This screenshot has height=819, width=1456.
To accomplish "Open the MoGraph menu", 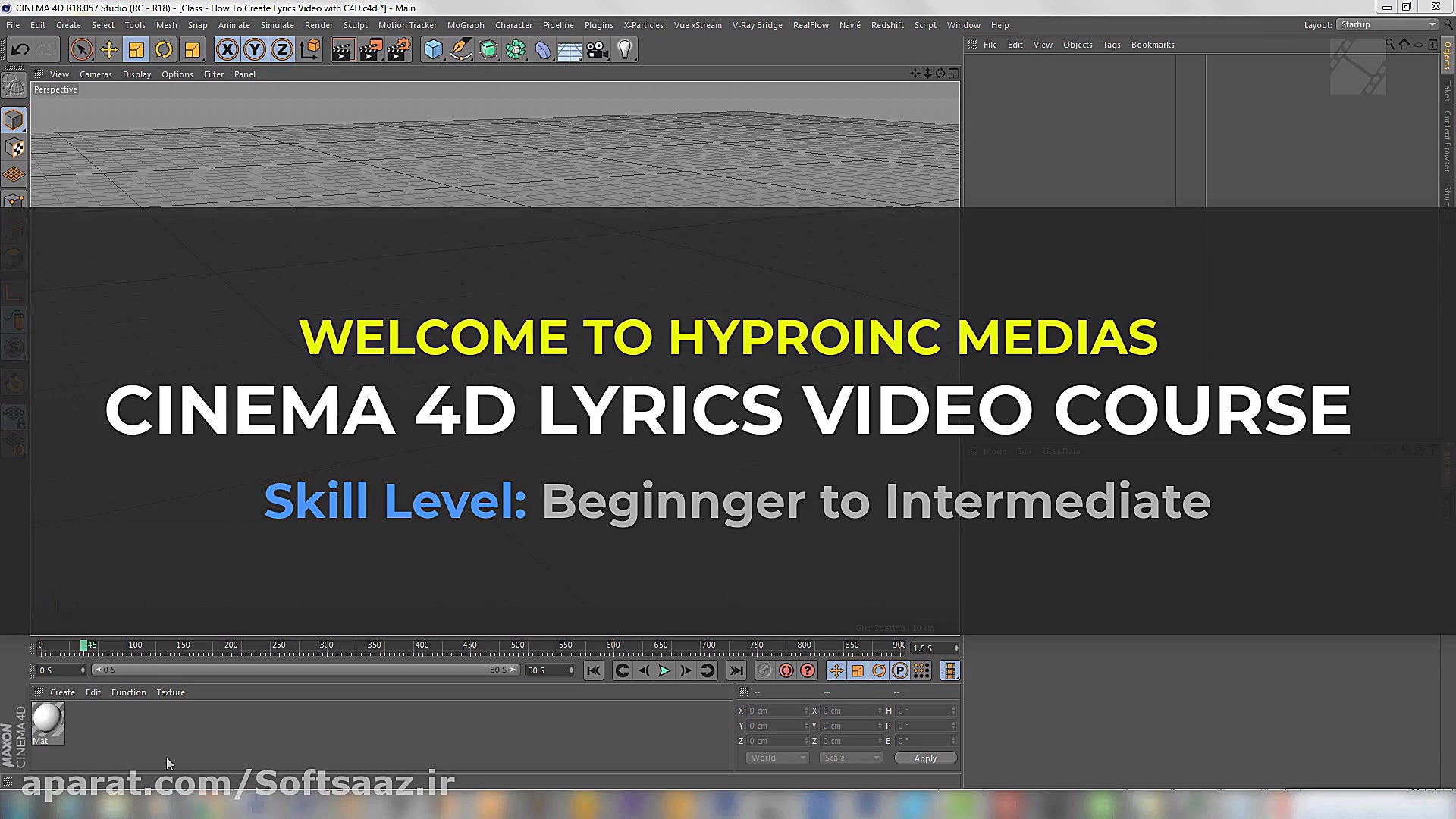I will pos(465,25).
